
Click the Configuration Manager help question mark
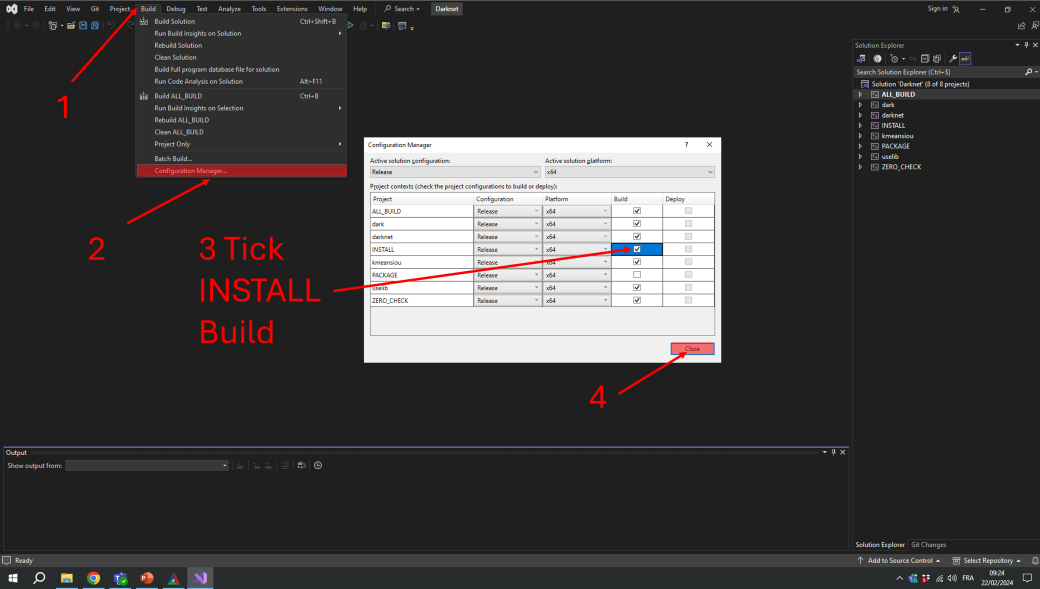pos(686,145)
